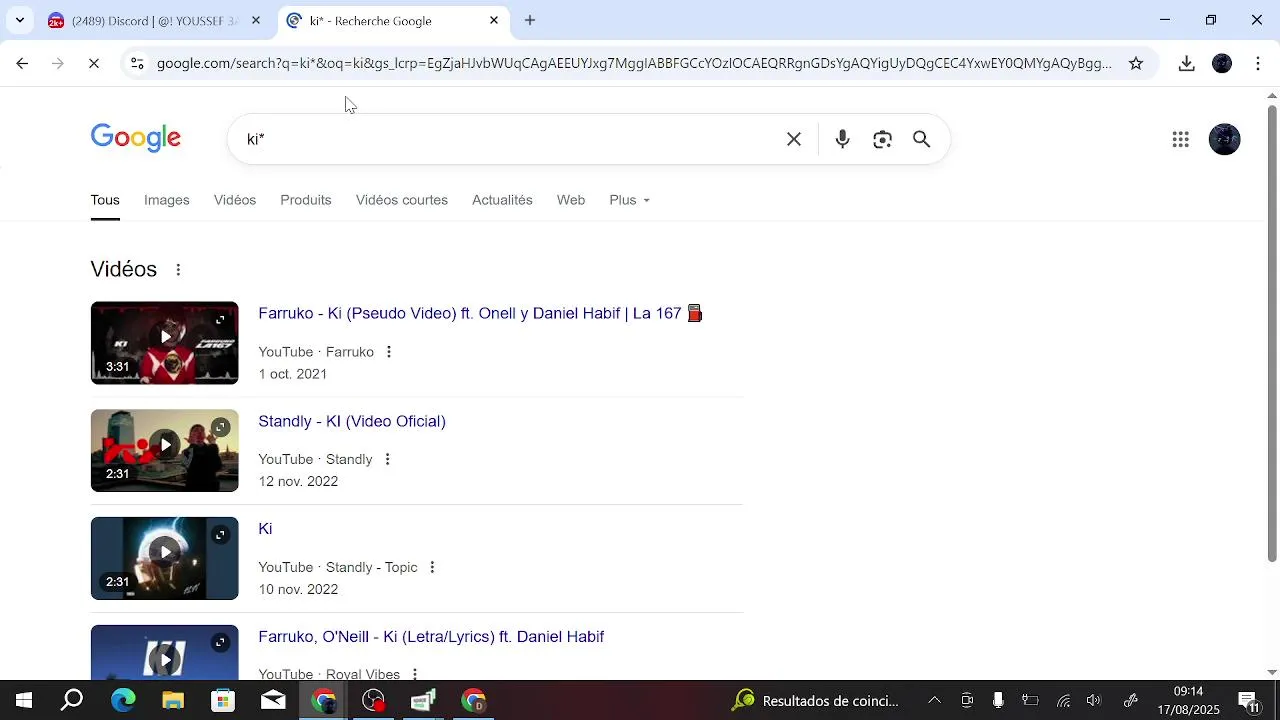Clear the search query with the X
Image resolution: width=1280 pixels, height=720 pixels.
pos(794,139)
